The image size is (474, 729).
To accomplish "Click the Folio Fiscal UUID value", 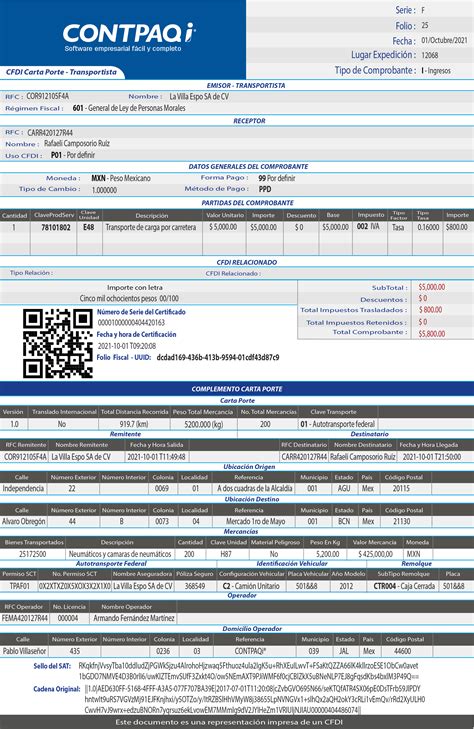I will tap(218, 358).
